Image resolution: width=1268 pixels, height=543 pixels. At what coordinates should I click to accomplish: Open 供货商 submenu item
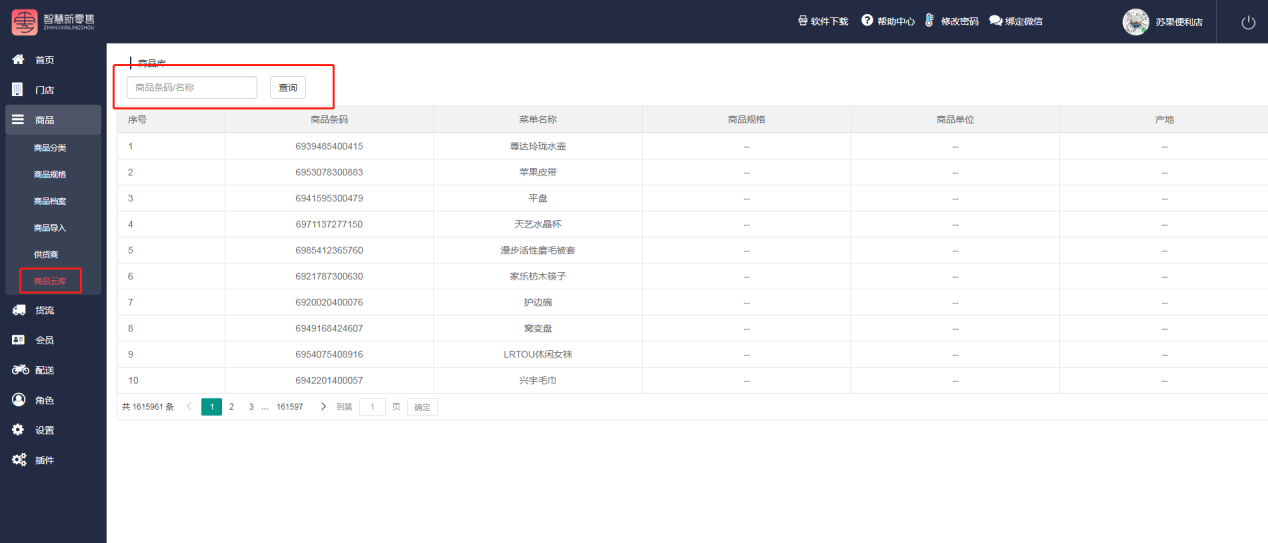tap(46, 255)
